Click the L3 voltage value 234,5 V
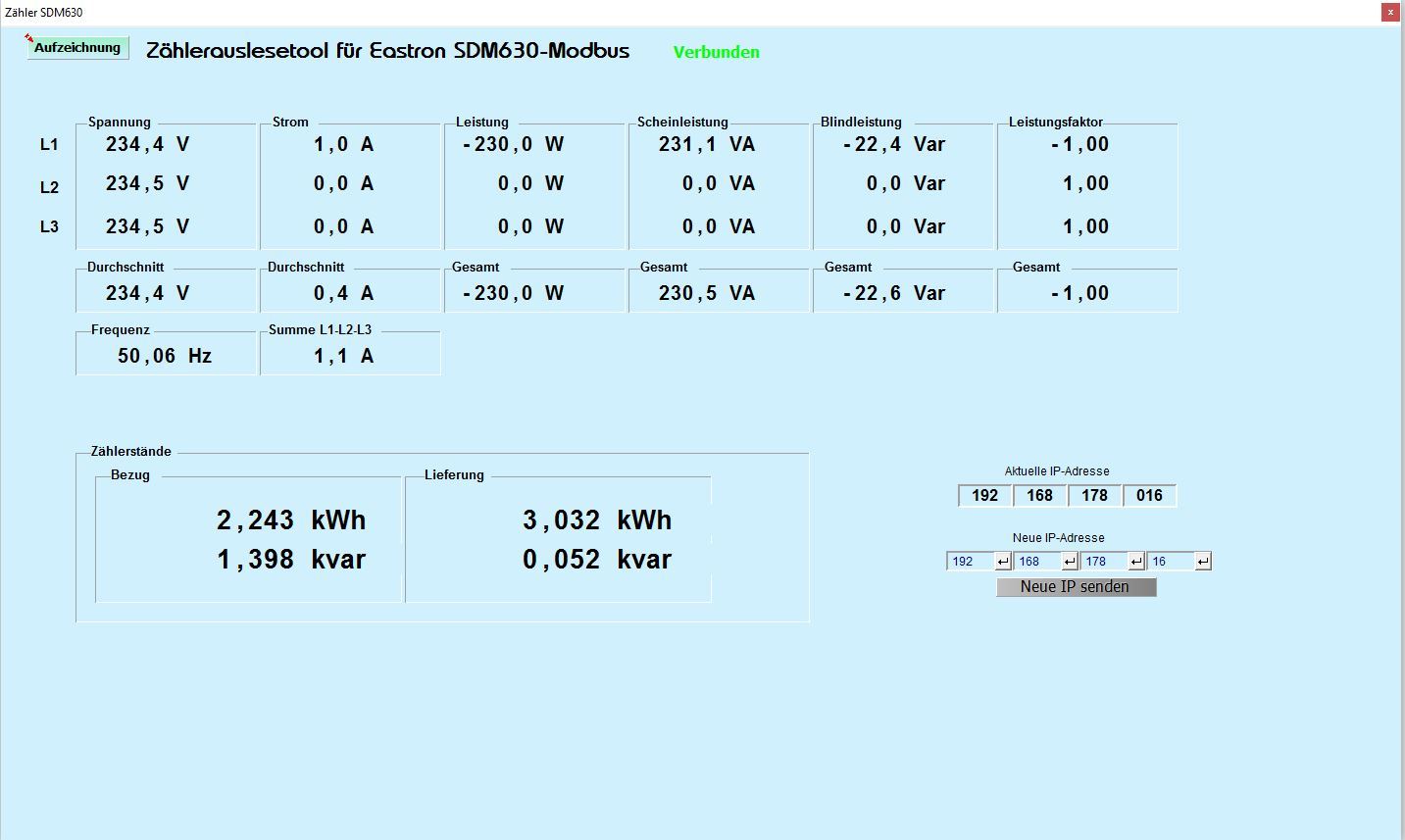Screen dimensions: 1405x840 tap(148, 226)
